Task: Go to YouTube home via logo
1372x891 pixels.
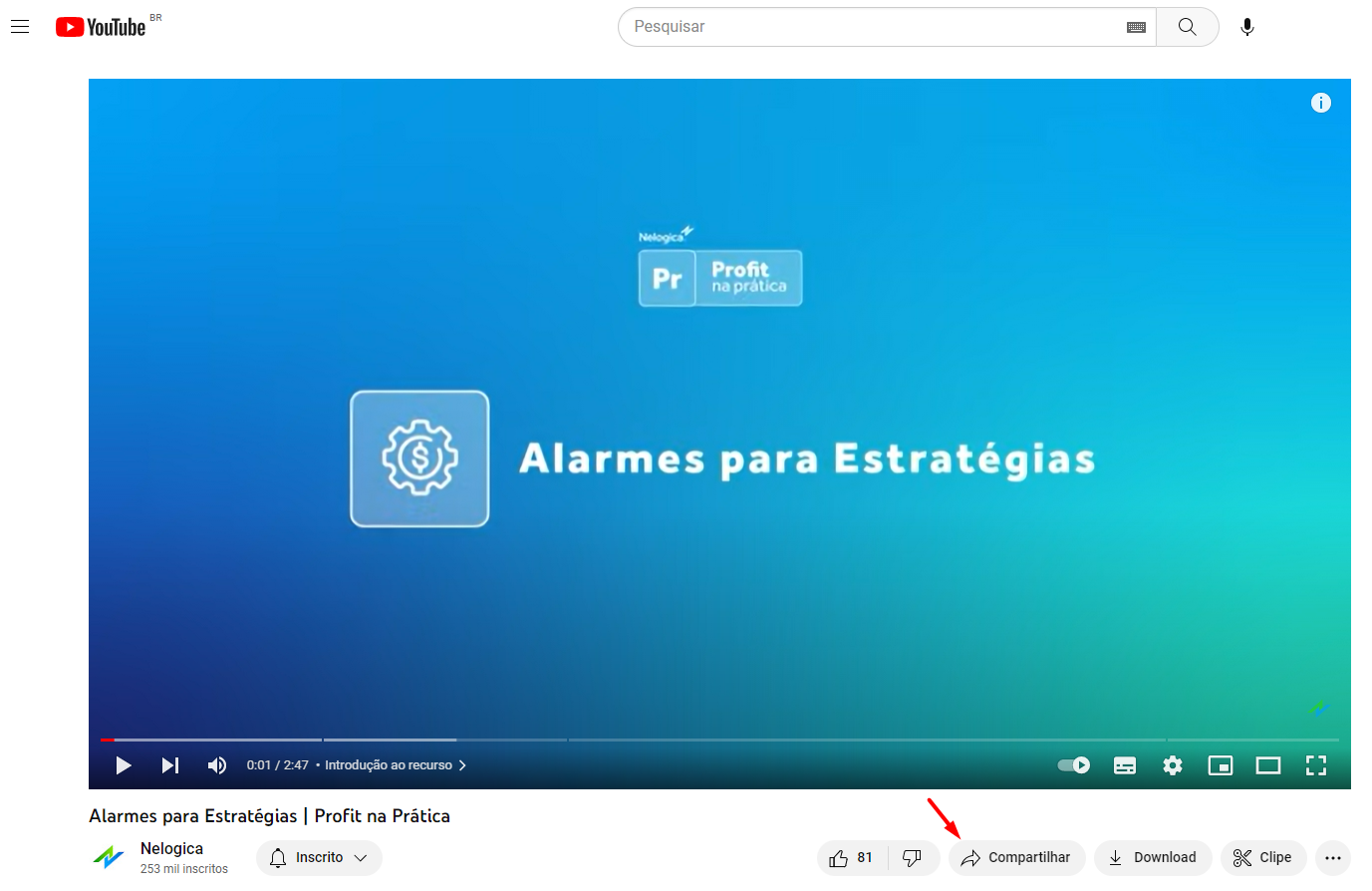Action: pyautogui.click(x=101, y=27)
